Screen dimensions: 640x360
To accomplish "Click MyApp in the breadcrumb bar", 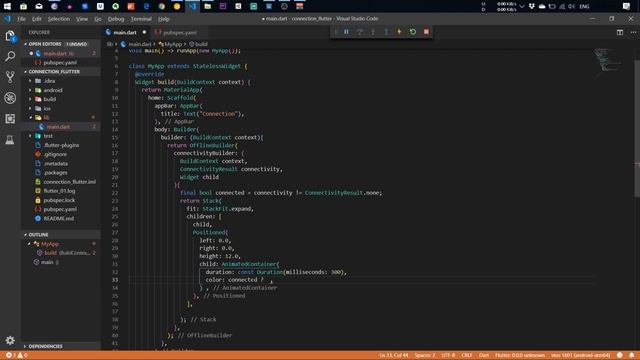I will point(173,44).
